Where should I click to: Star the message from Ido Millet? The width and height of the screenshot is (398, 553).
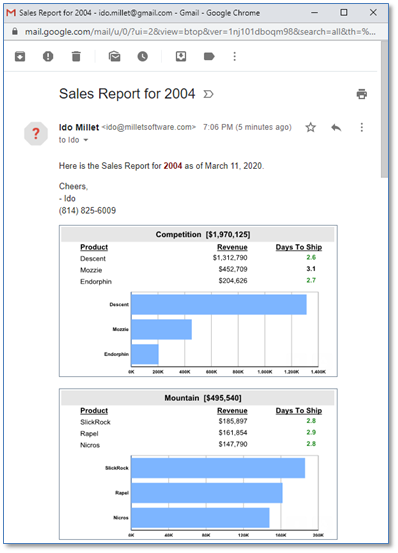311,127
